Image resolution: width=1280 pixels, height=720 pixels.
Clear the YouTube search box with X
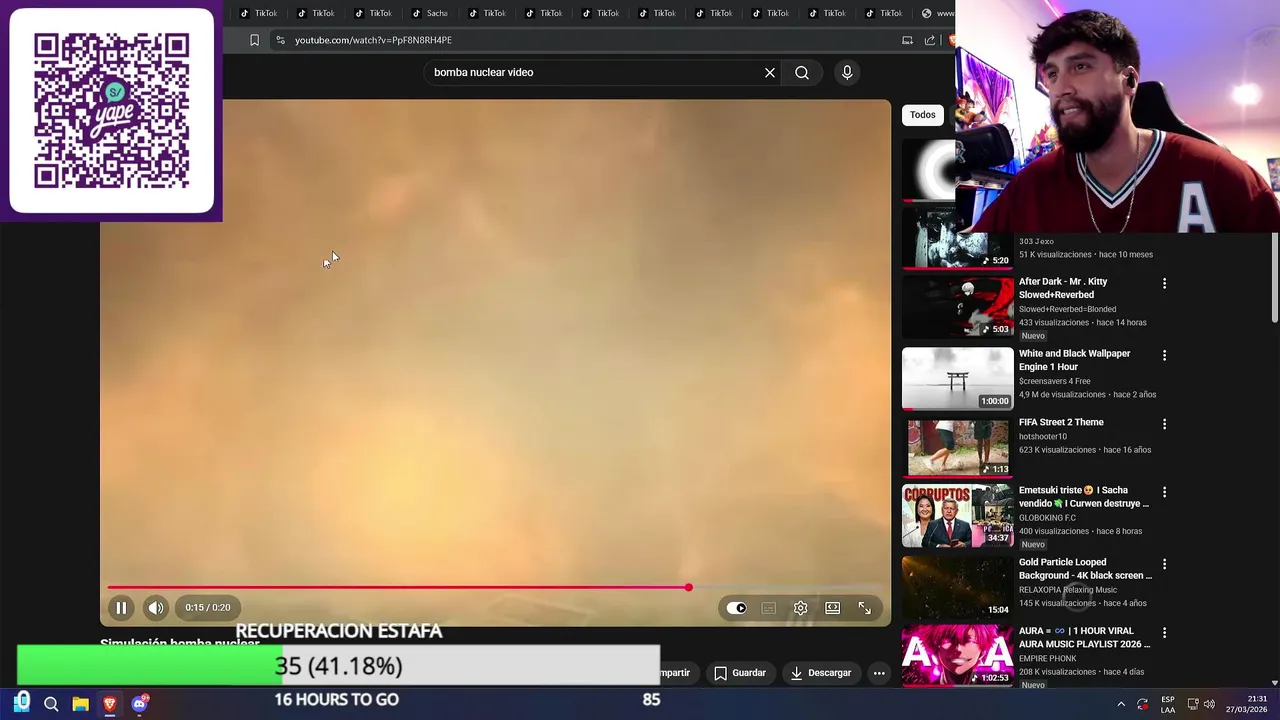(x=770, y=72)
